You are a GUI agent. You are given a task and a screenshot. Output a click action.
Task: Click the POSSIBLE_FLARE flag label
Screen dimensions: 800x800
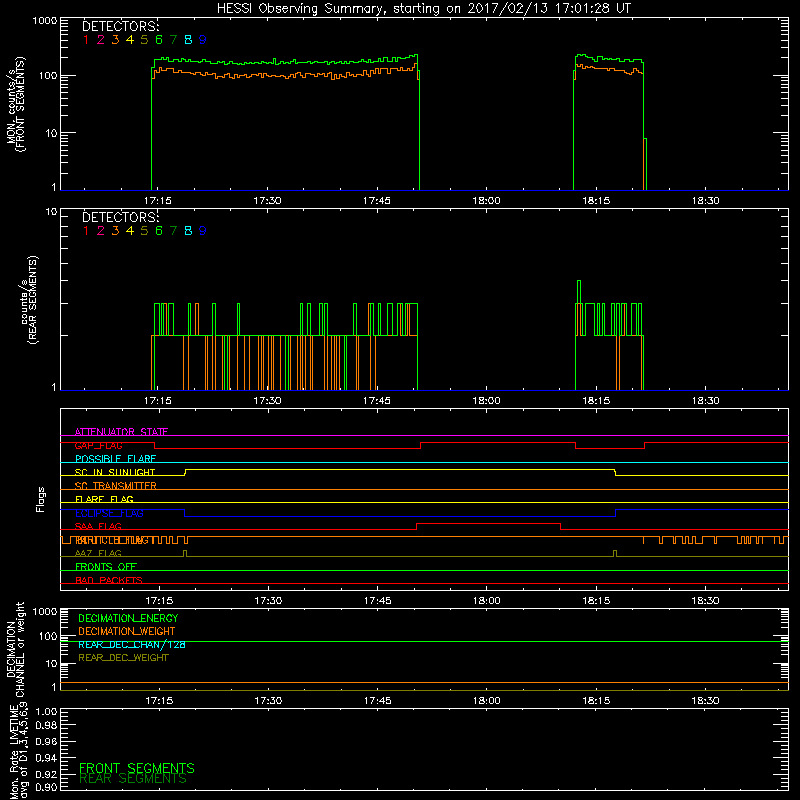115,459
